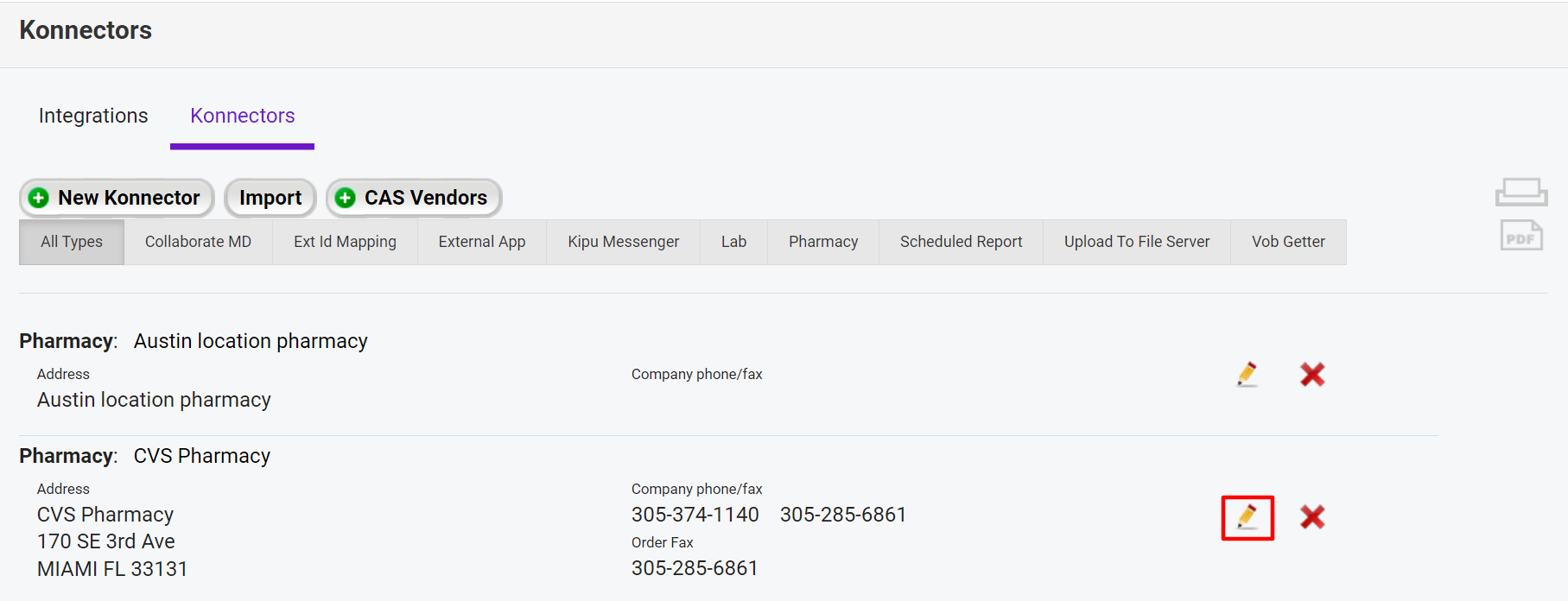
Task: Filter by Kipu Messenger type
Action: (623, 242)
